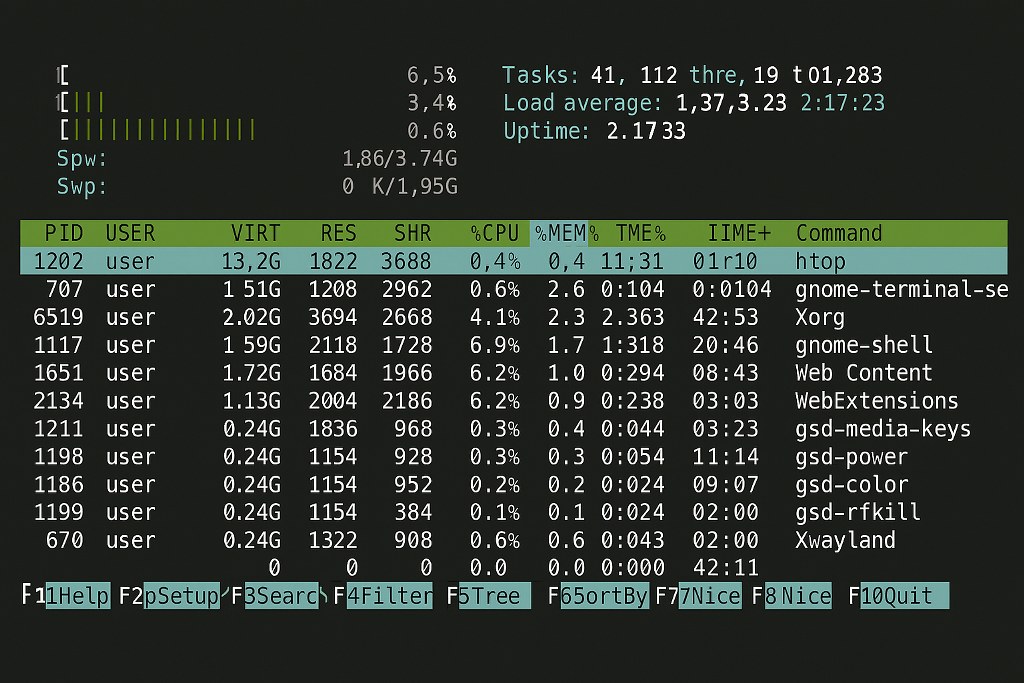Image resolution: width=1024 pixels, height=683 pixels.
Task: Select the gsd-color process row
Action: pos(513,484)
